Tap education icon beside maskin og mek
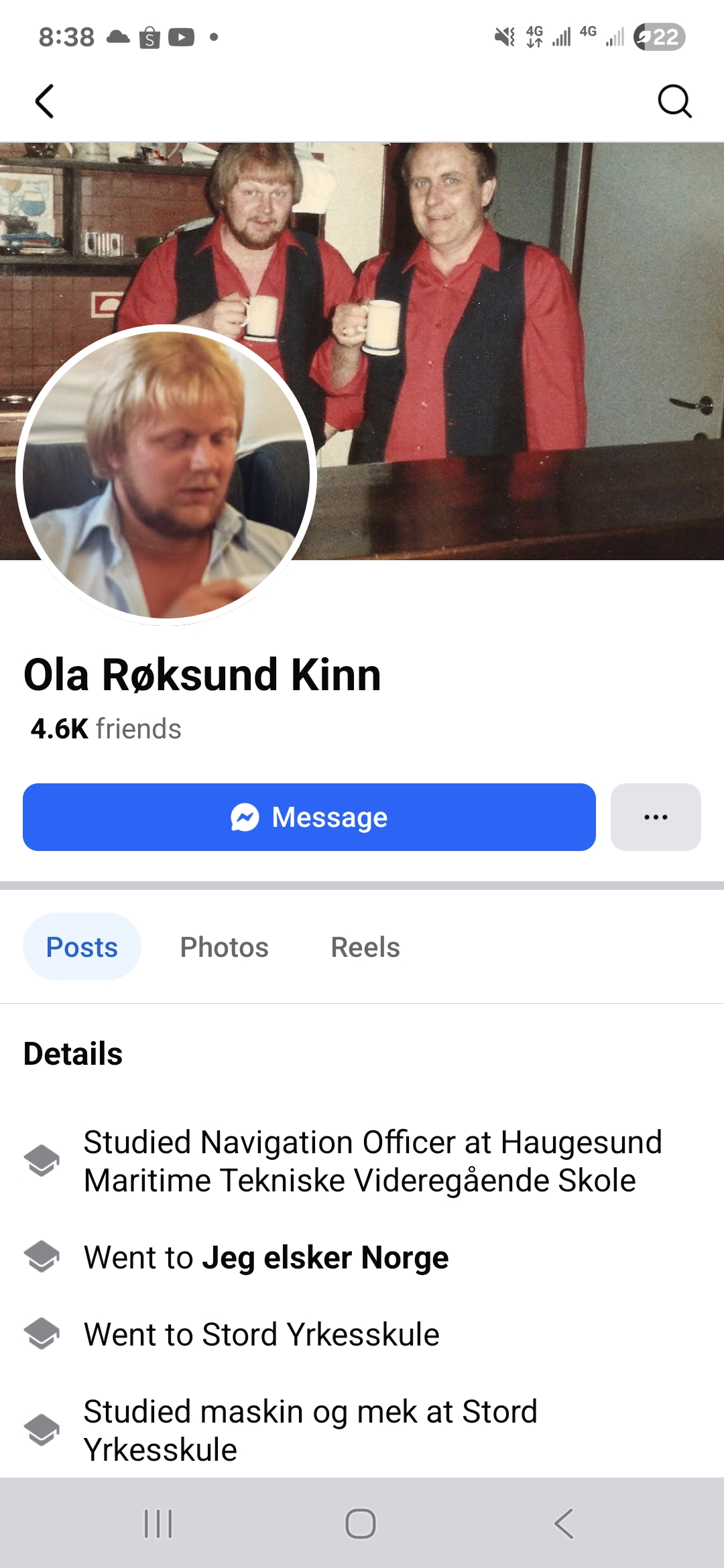Image resolution: width=724 pixels, height=1568 pixels. coord(42,1430)
